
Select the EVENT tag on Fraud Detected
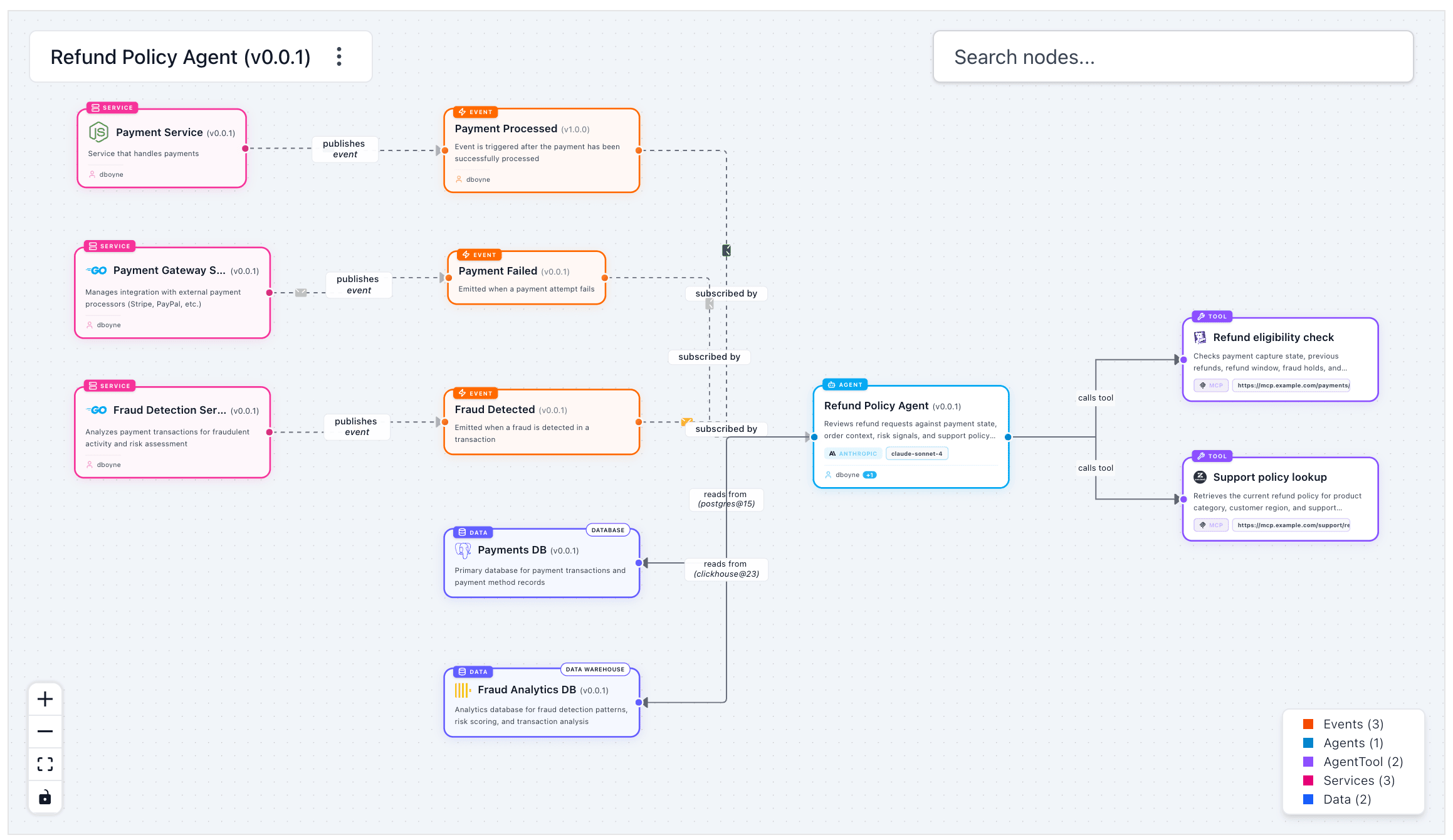click(475, 393)
